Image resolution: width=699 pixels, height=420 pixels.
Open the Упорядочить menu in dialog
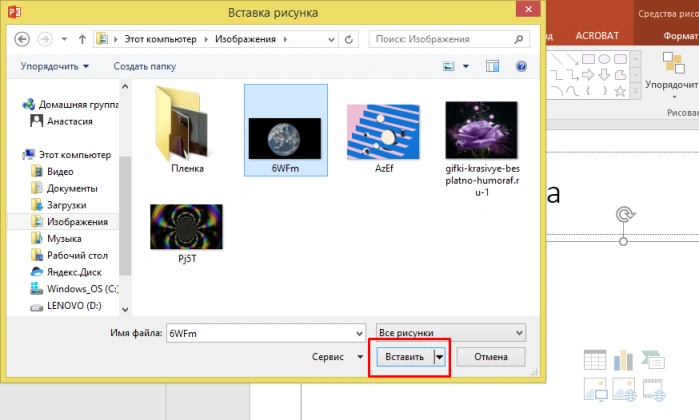(x=54, y=66)
